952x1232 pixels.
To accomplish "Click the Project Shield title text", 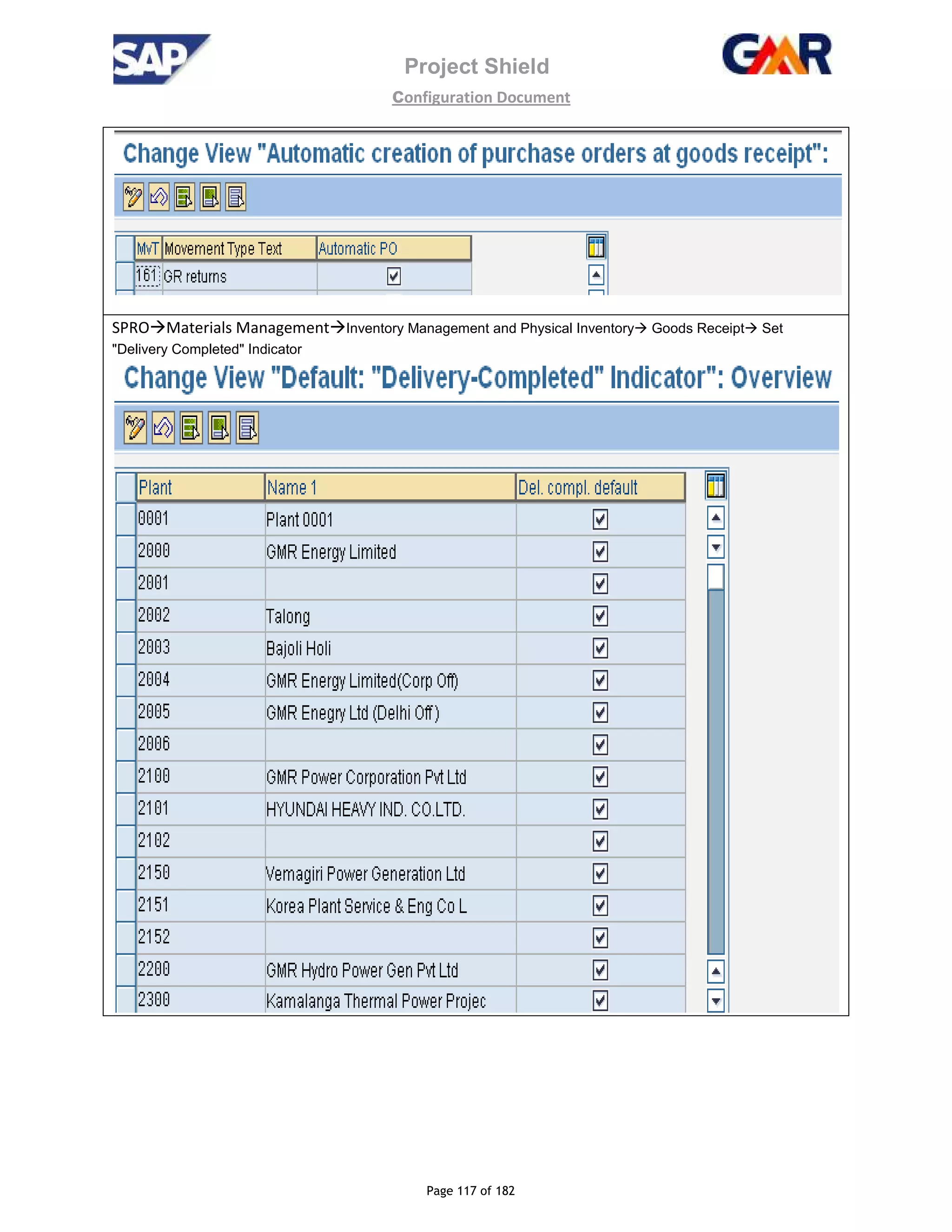I will [x=476, y=66].
